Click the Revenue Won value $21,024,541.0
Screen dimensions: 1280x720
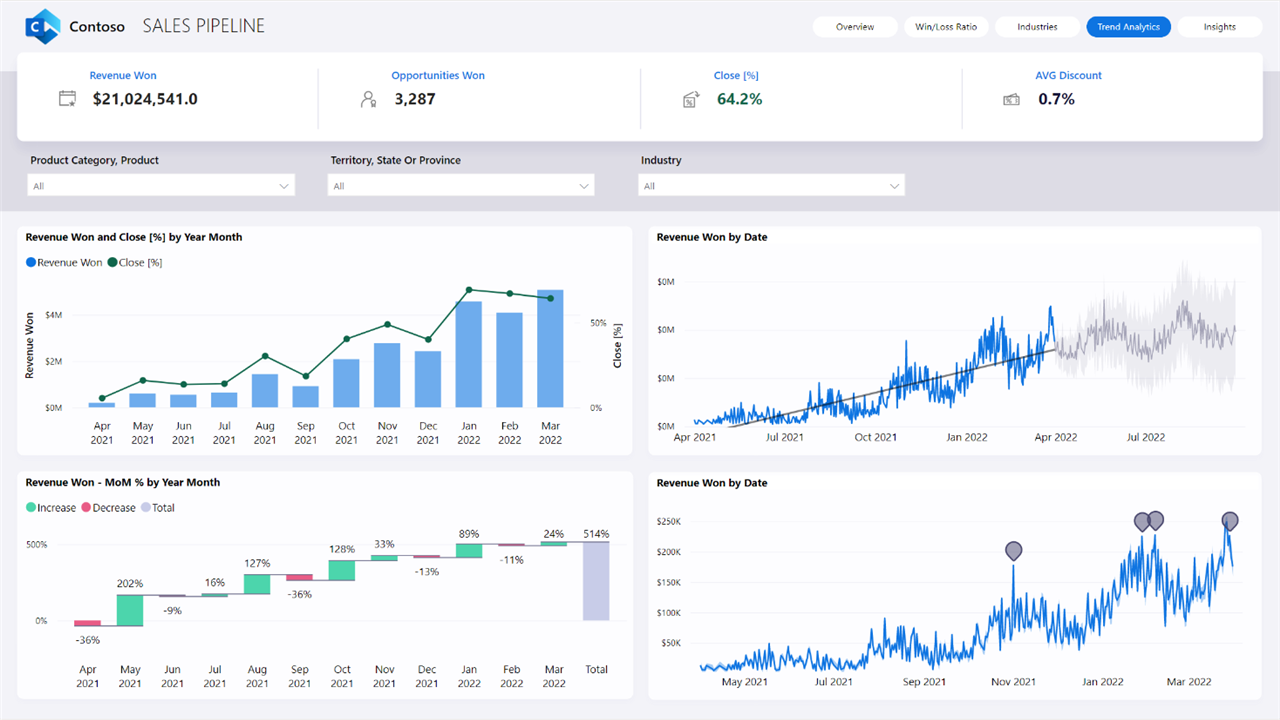click(145, 99)
